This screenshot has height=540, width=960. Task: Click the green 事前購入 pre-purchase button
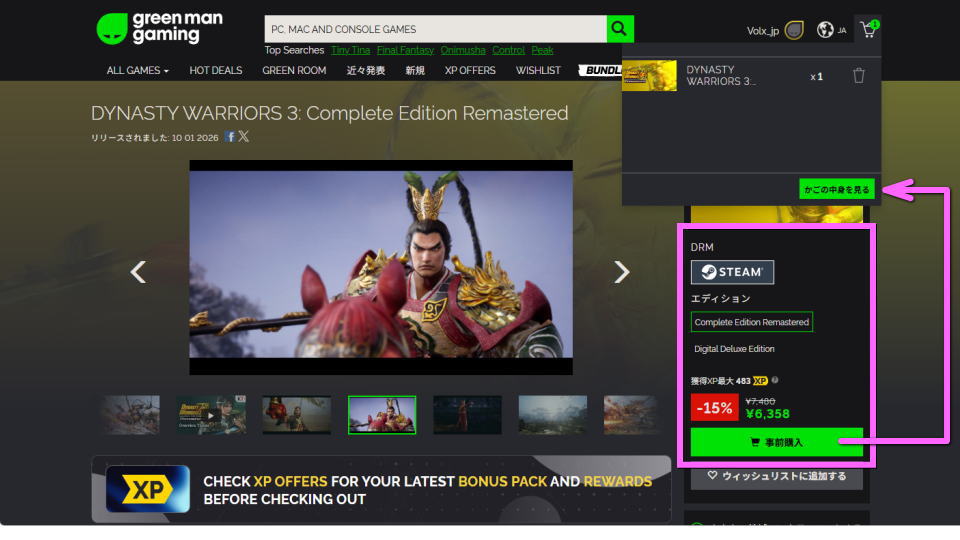pos(776,442)
